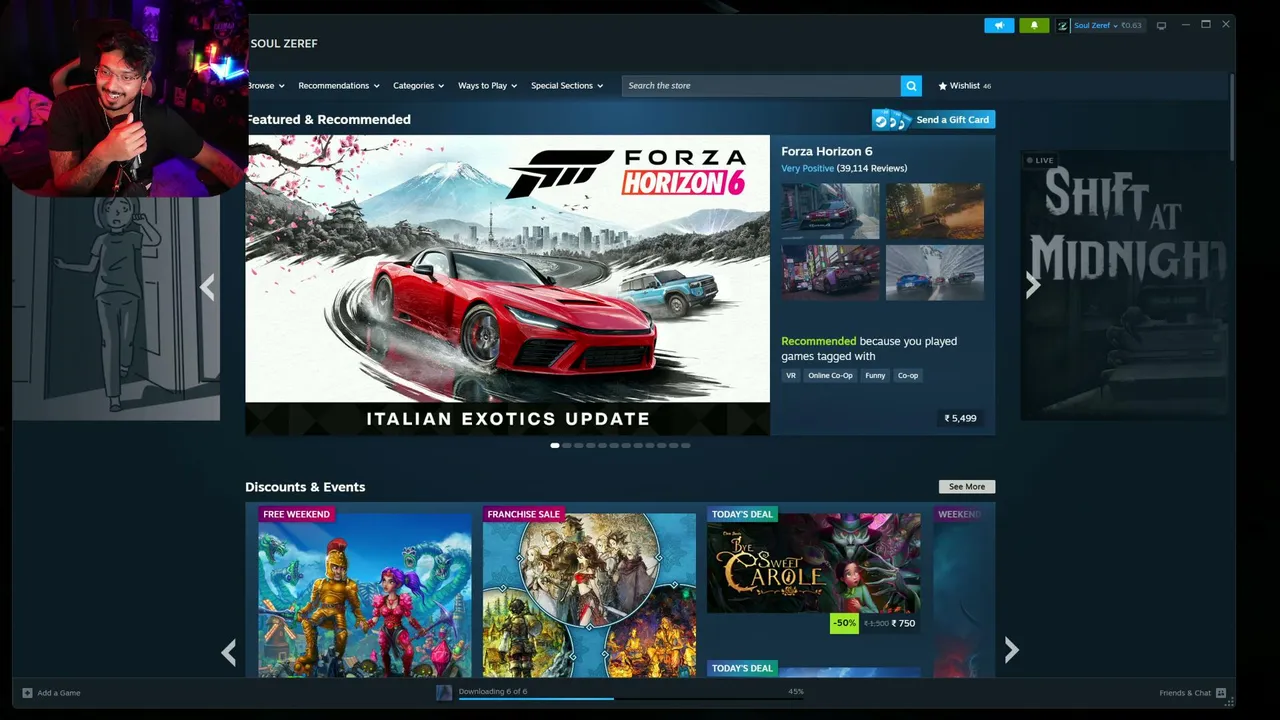This screenshot has width=1280, height=720.
Task: Click the Steam gift card logo icon
Action: (892, 120)
